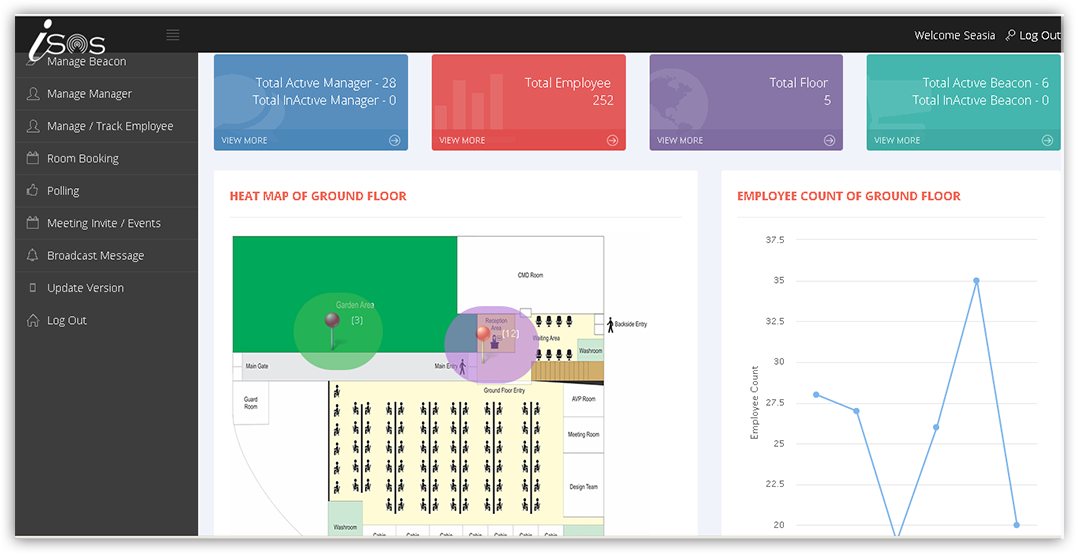Click the Manage / Track Employee person icon
This screenshot has width=1076, height=554.
pos(32,126)
